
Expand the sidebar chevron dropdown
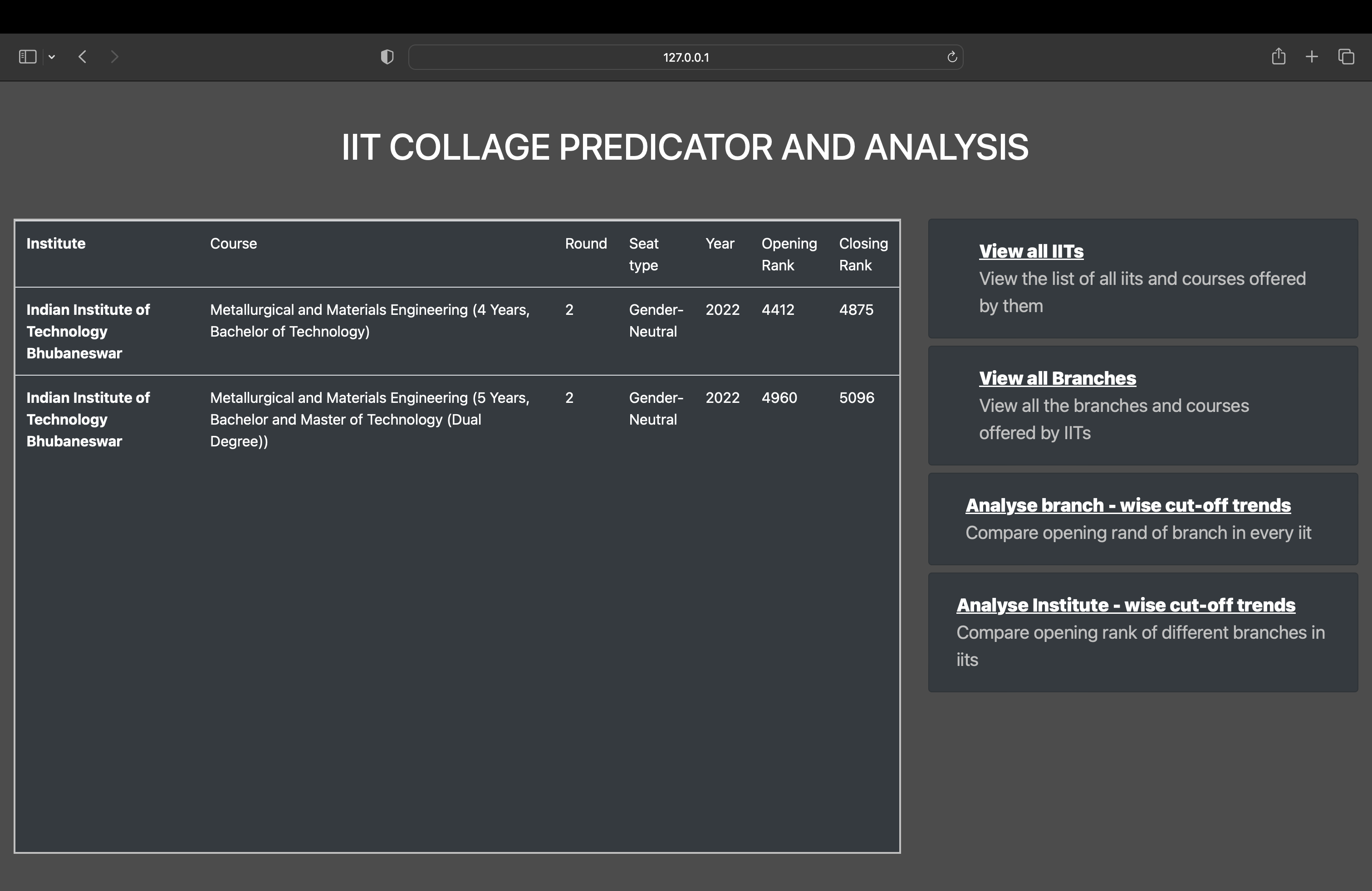(52, 56)
